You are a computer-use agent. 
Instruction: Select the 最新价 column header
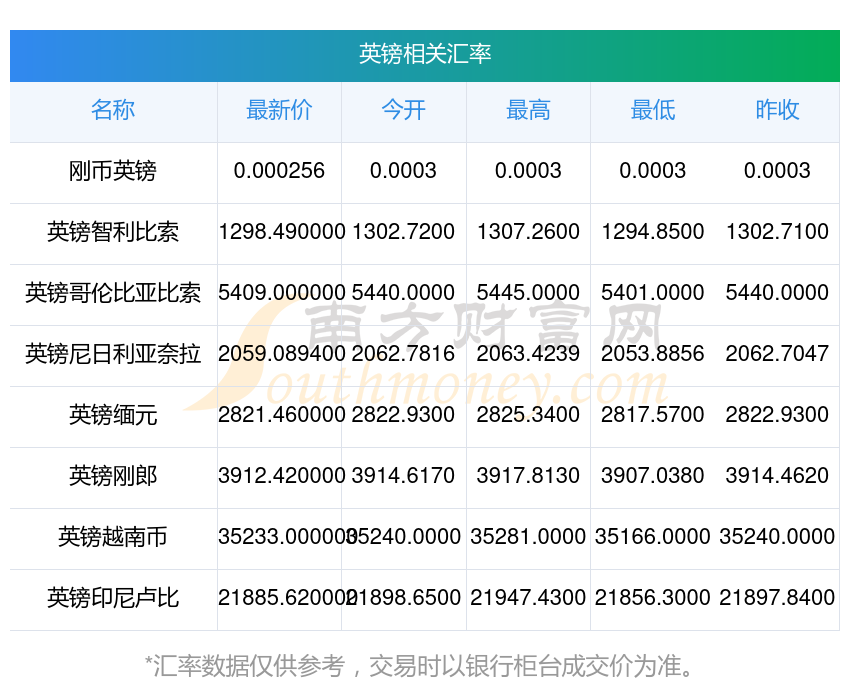[x=279, y=110]
